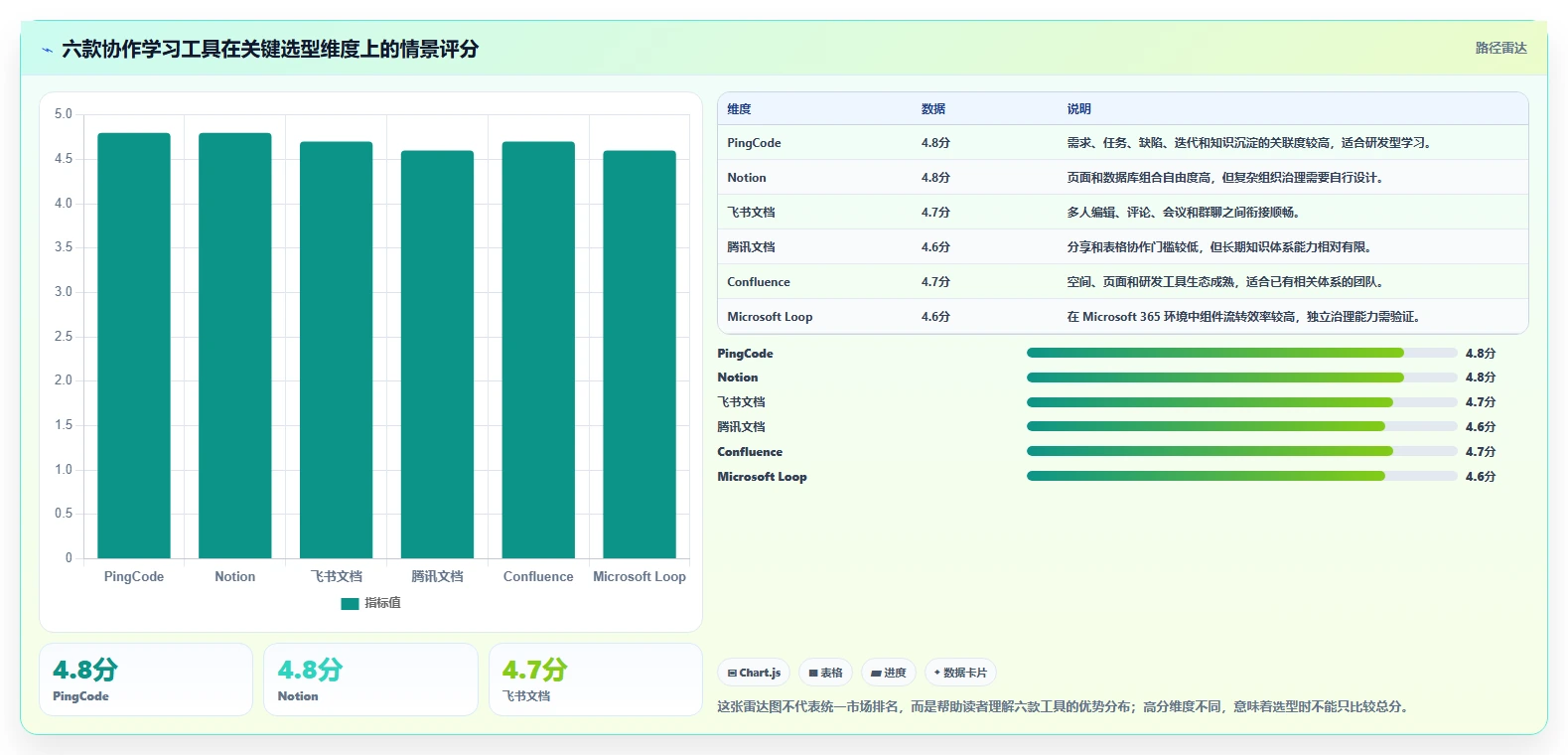The image size is (1568, 755).
Task: Click the Notion bar in the chart
Action: coord(235,346)
